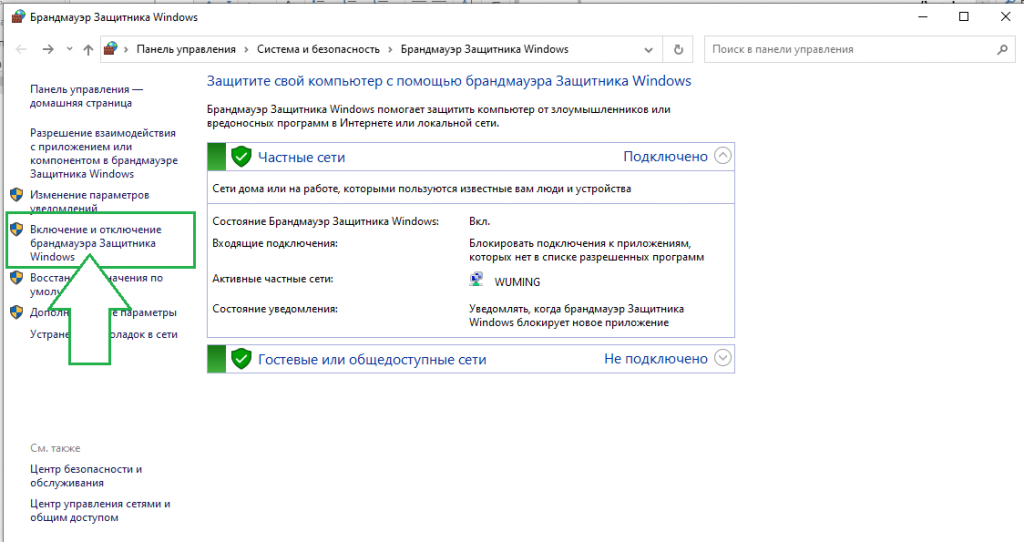Click the Up one level arrow

pyautogui.click(x=88, y=49)
